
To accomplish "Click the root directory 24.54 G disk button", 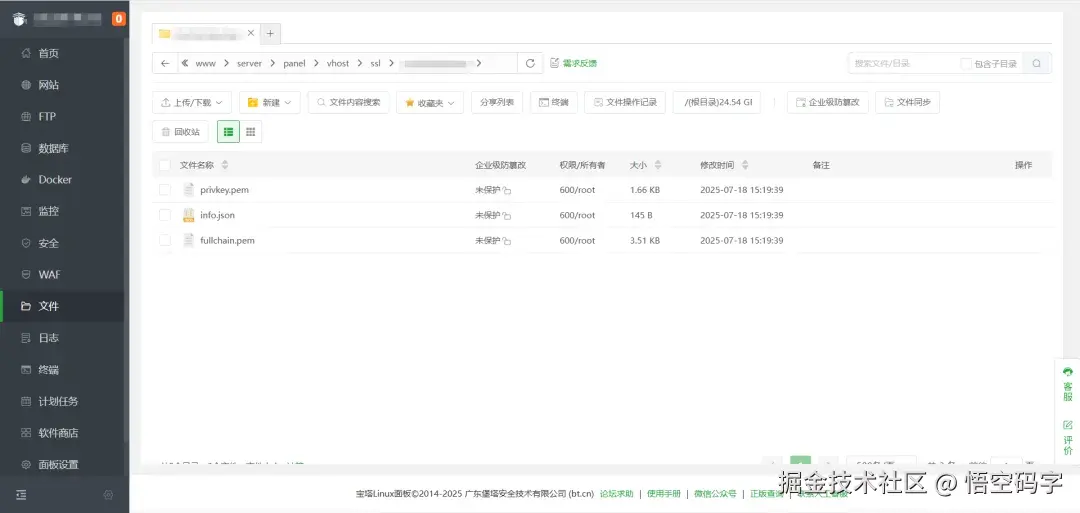I will (x=717, y=103).
